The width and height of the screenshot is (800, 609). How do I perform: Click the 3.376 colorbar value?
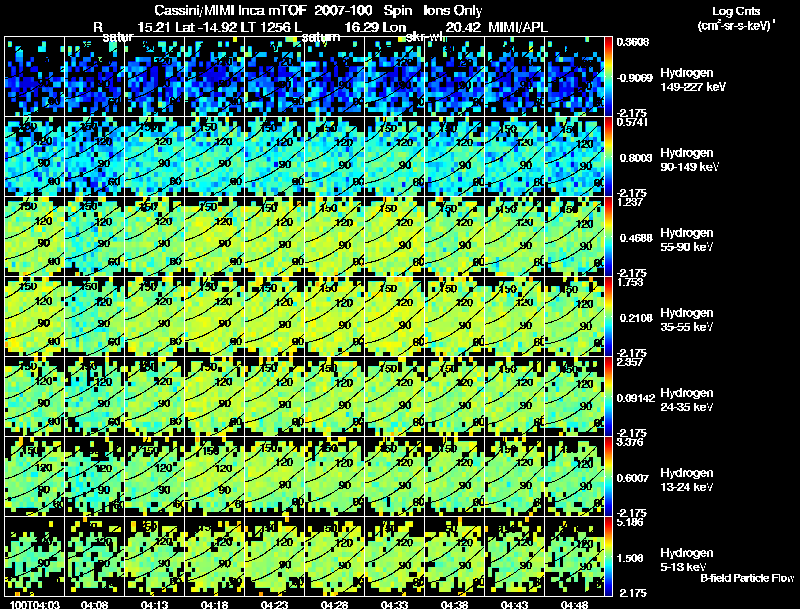[630, 442]
